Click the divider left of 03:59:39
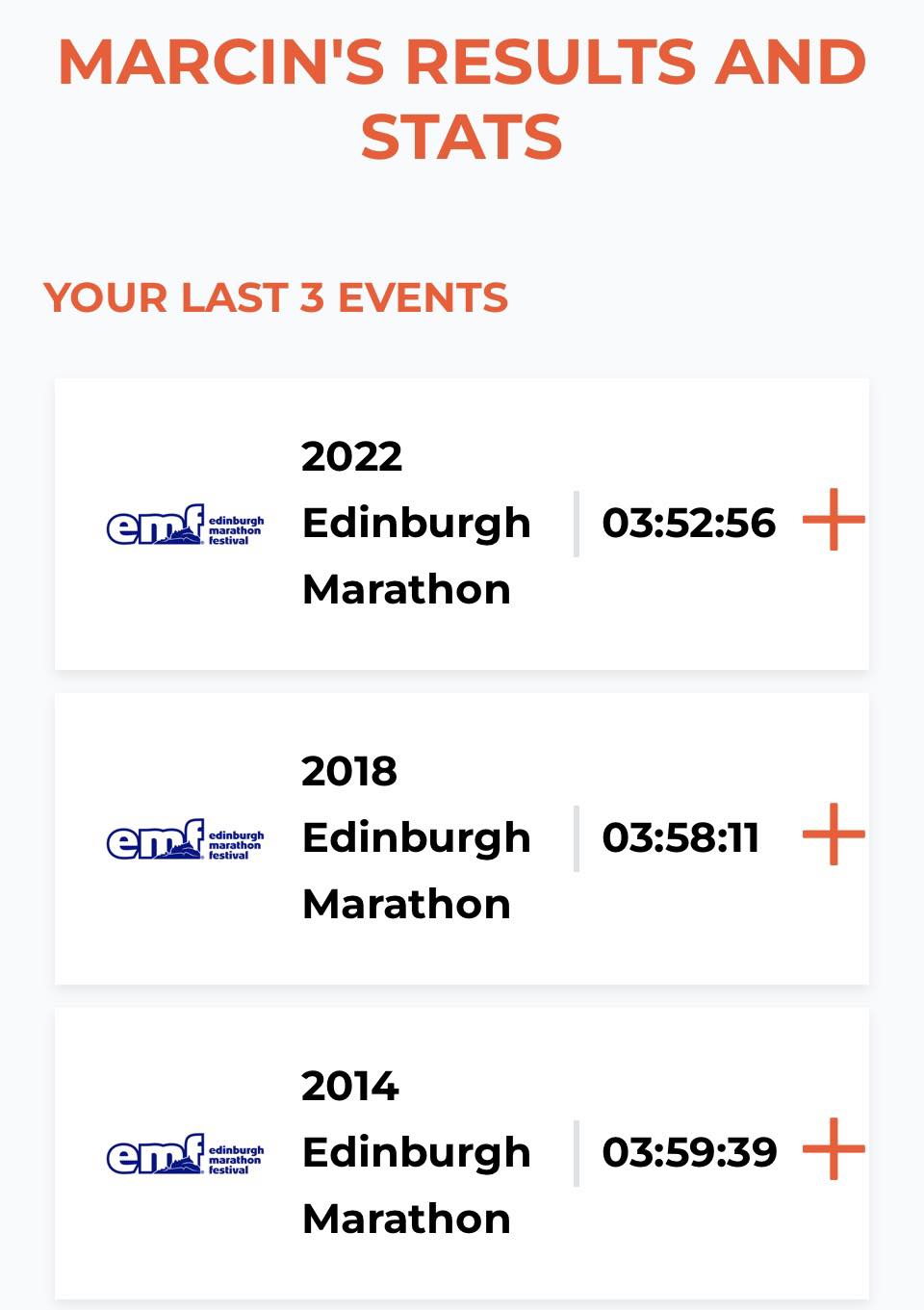 coord(576,1153)
